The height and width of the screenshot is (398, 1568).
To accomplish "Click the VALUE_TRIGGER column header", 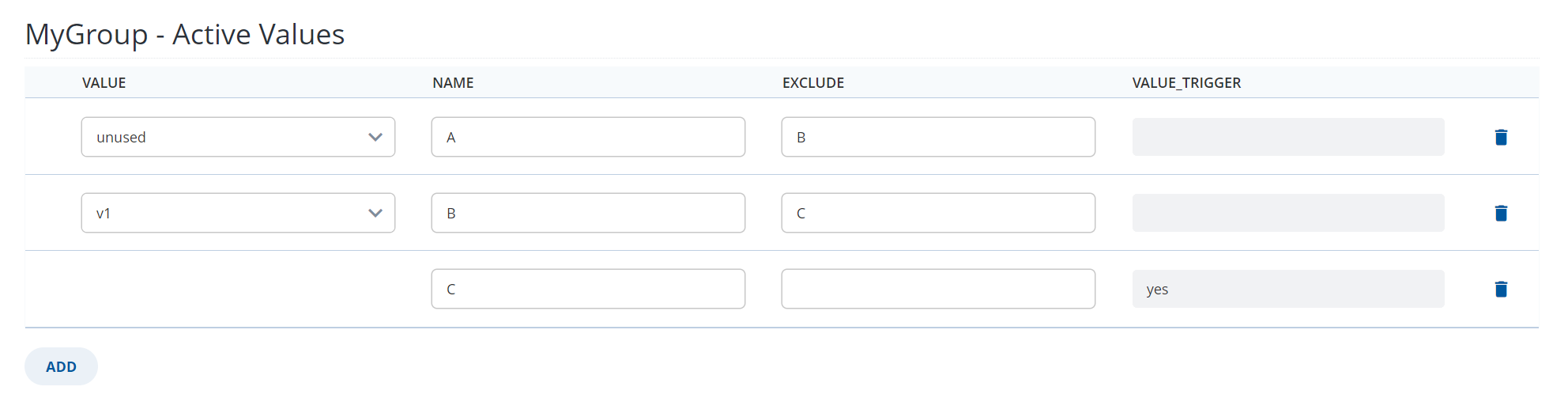I will (1186, 82).
